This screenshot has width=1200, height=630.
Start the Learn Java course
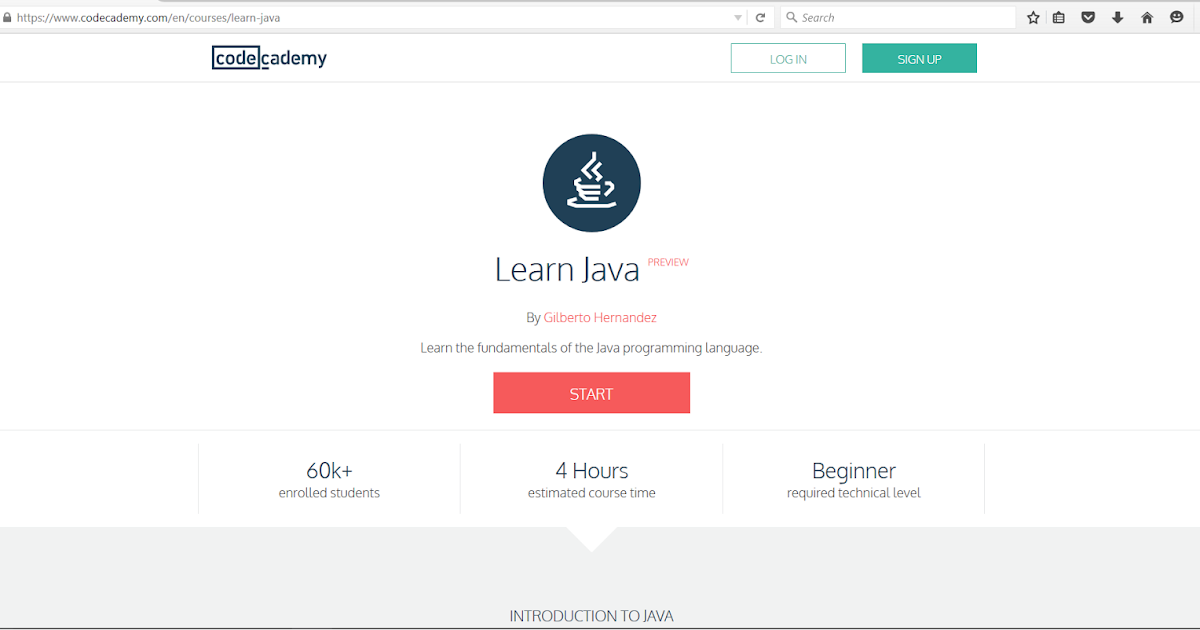tap(591, 393)
